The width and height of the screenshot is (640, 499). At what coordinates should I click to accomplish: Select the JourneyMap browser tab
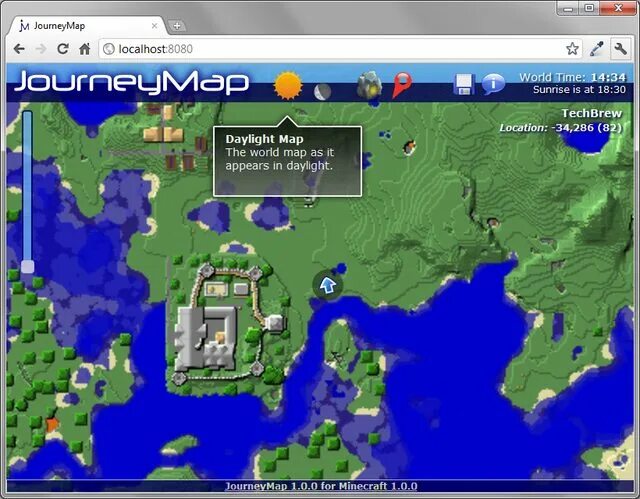88,26
